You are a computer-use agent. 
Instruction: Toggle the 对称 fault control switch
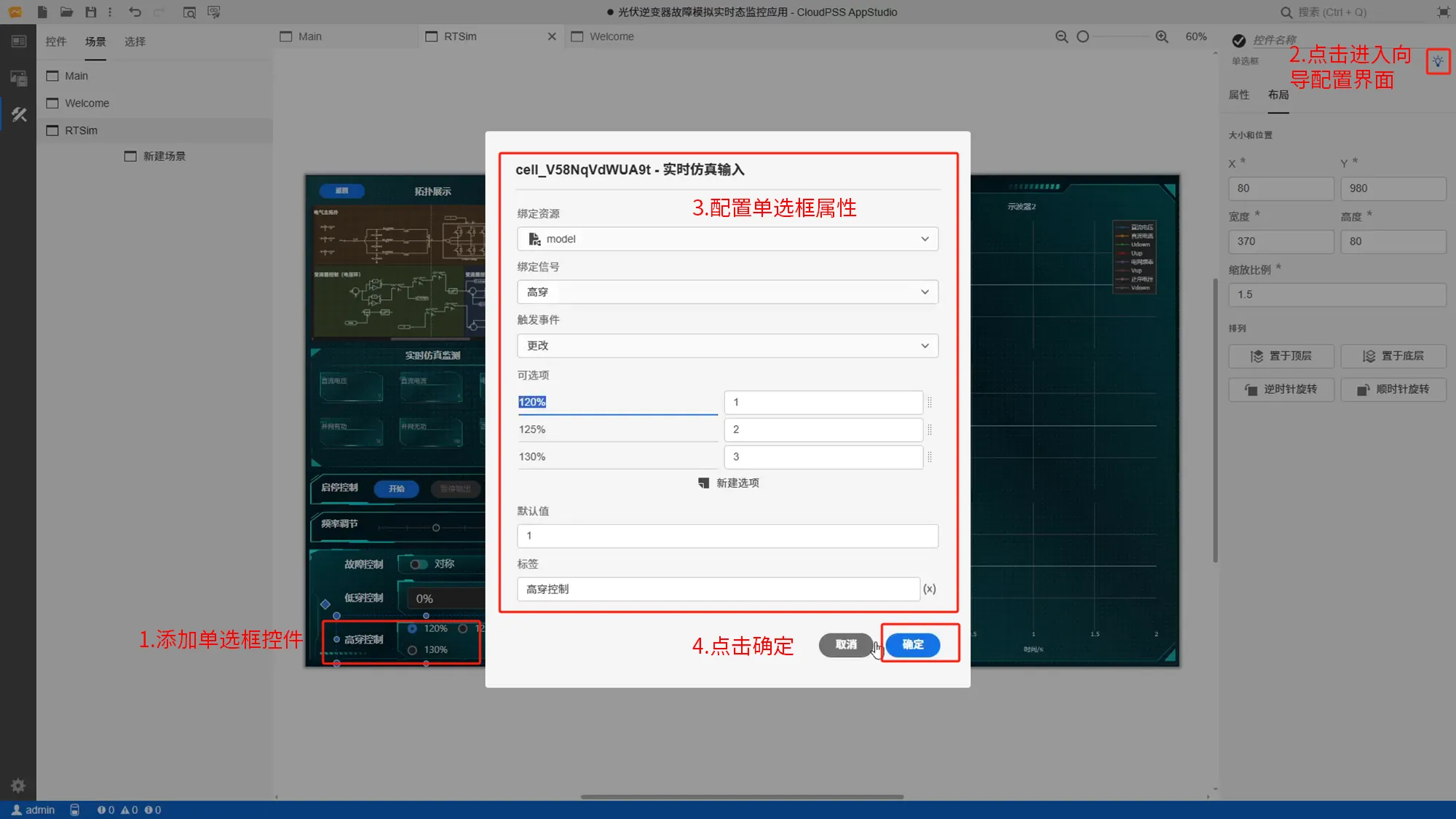[x=418, y=564]
